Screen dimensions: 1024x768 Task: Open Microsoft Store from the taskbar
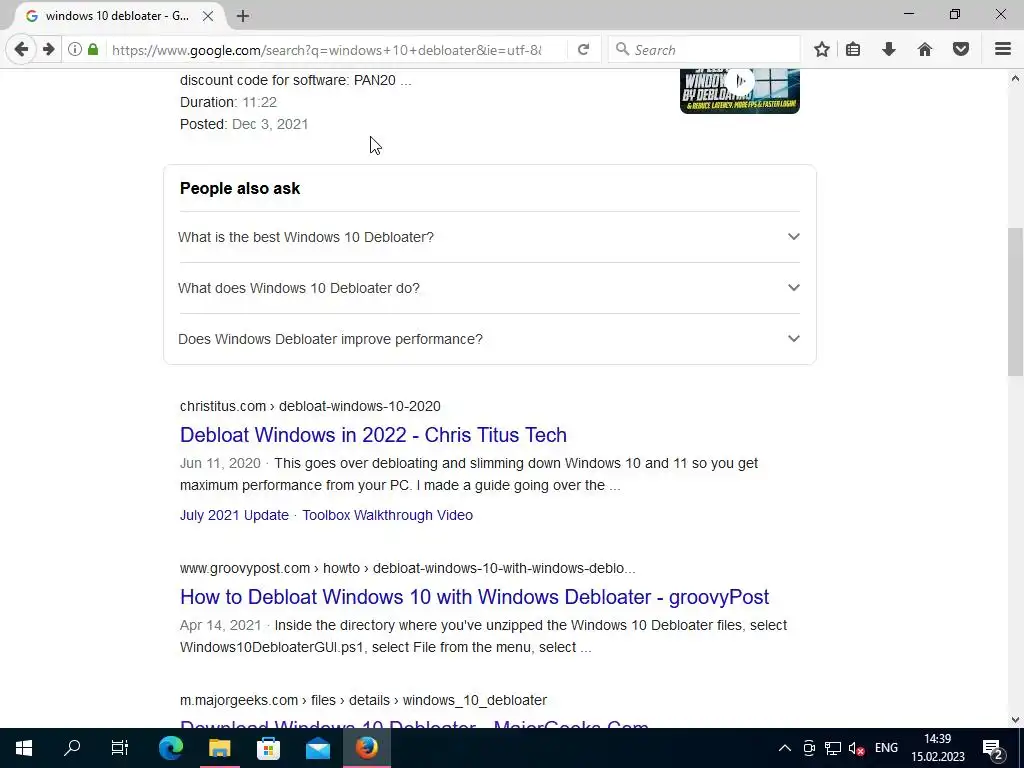(x=268, y=748)
